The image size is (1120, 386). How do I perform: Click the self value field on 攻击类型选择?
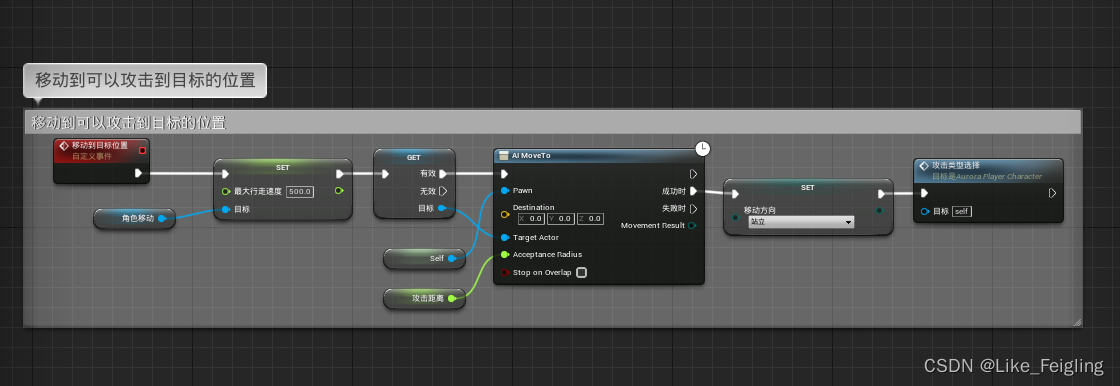point(961,212)
